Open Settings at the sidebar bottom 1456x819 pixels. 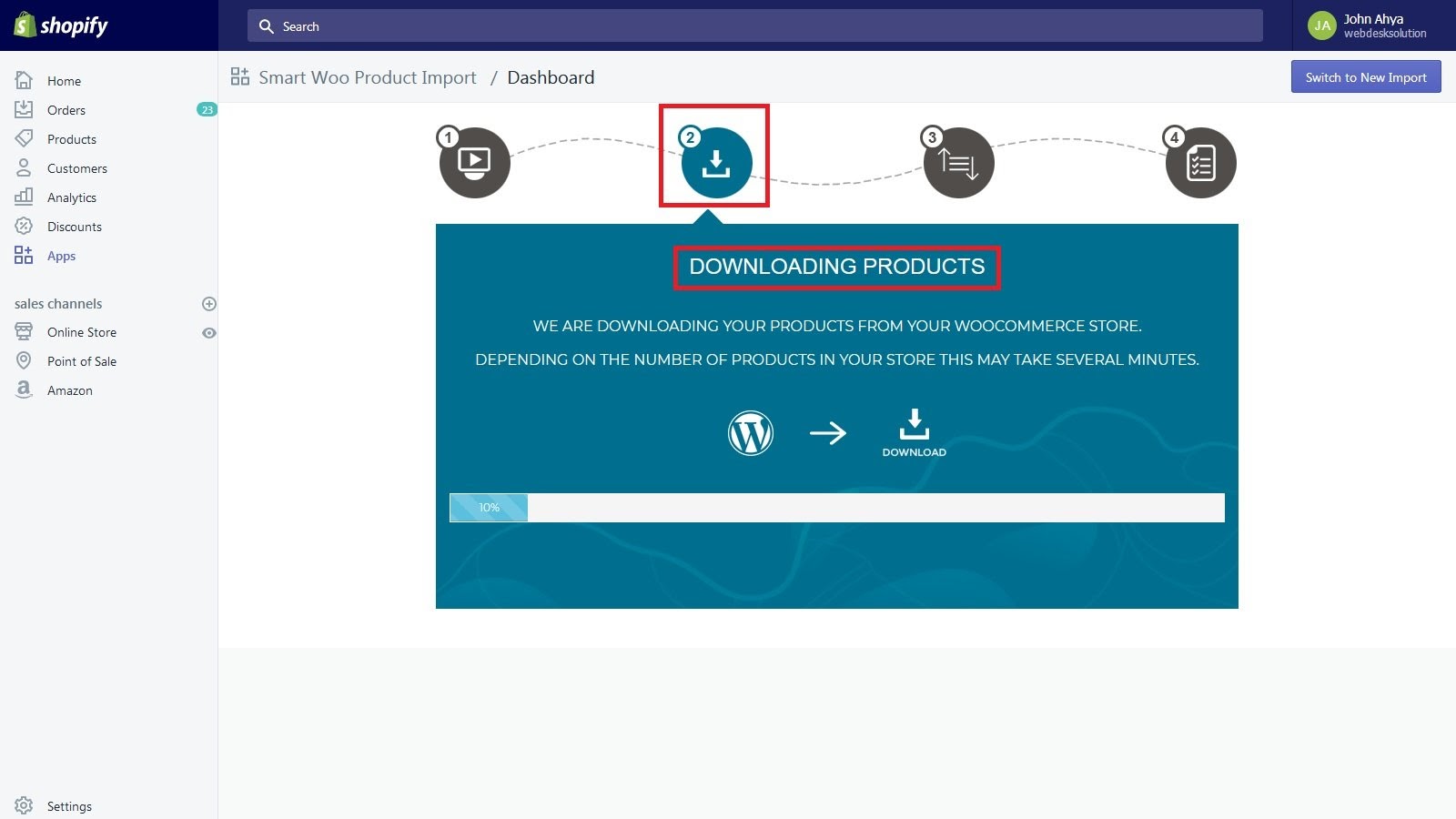(x=69, y=806)
